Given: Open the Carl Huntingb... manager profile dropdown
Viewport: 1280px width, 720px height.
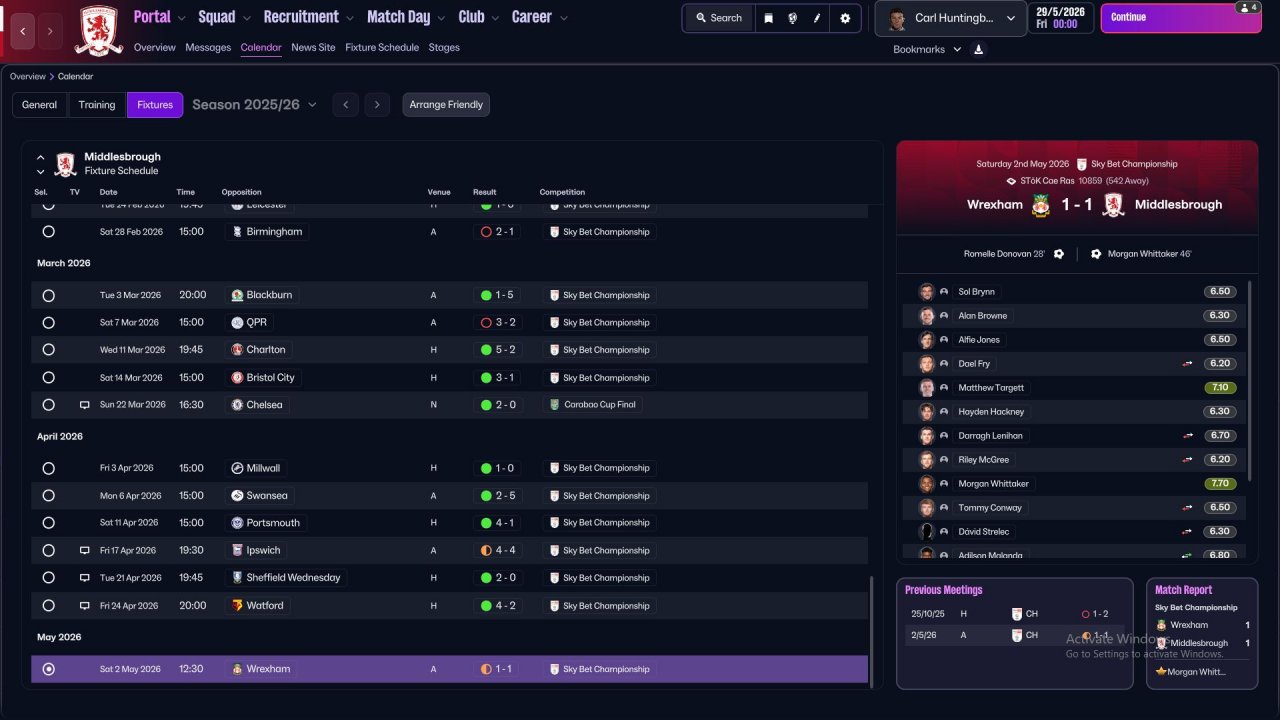Looking at the screenshot, I should coord(950,18).
